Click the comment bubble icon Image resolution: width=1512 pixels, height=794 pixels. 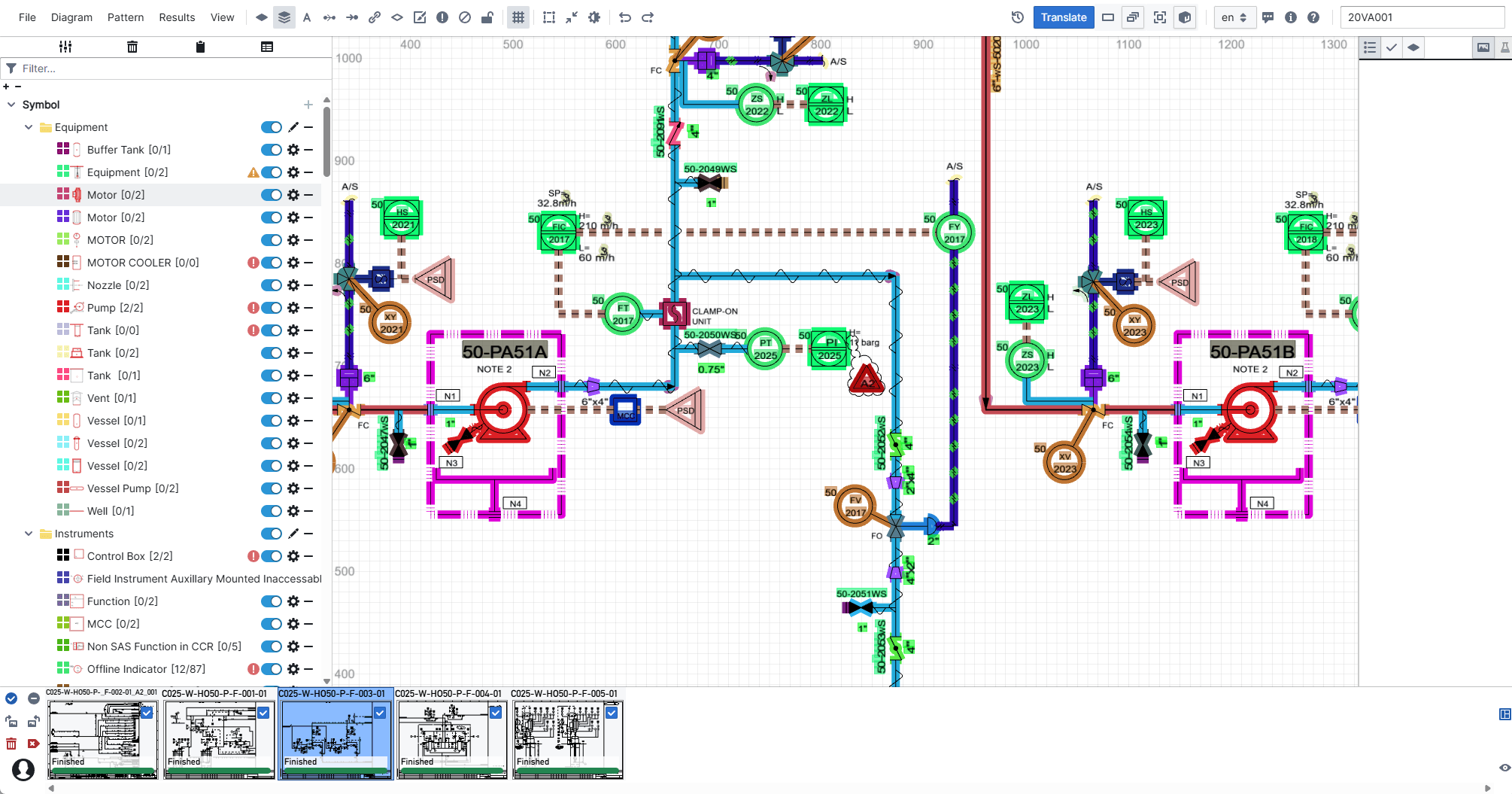pos(1268,17)
